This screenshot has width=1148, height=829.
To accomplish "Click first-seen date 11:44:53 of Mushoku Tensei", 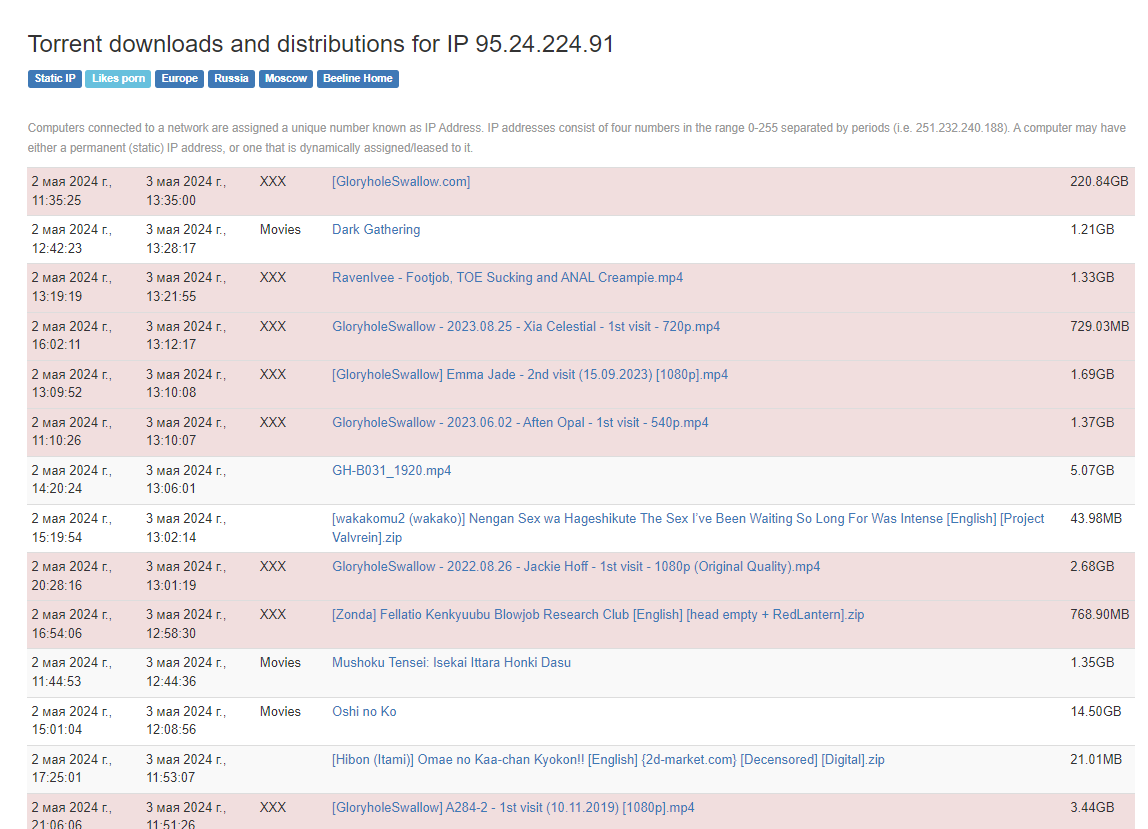I will pyautogui.click(x=71, y=672).
